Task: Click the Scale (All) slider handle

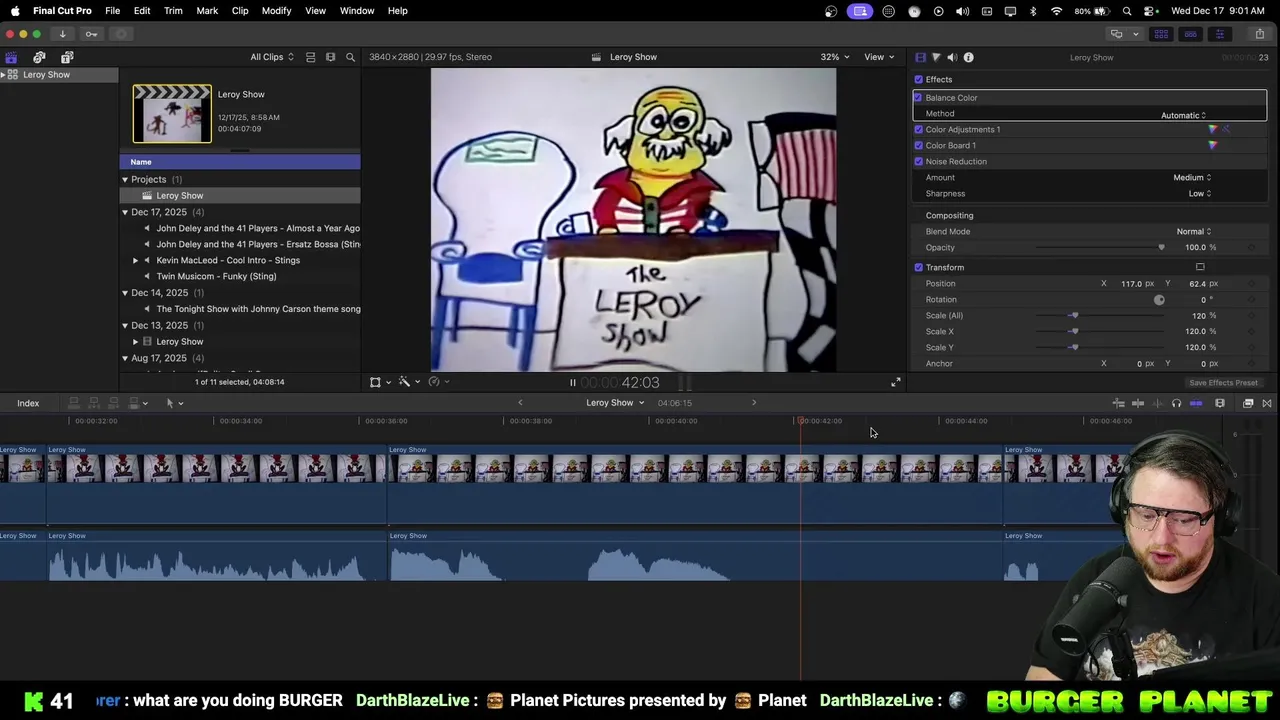Action: [1074, 315]
